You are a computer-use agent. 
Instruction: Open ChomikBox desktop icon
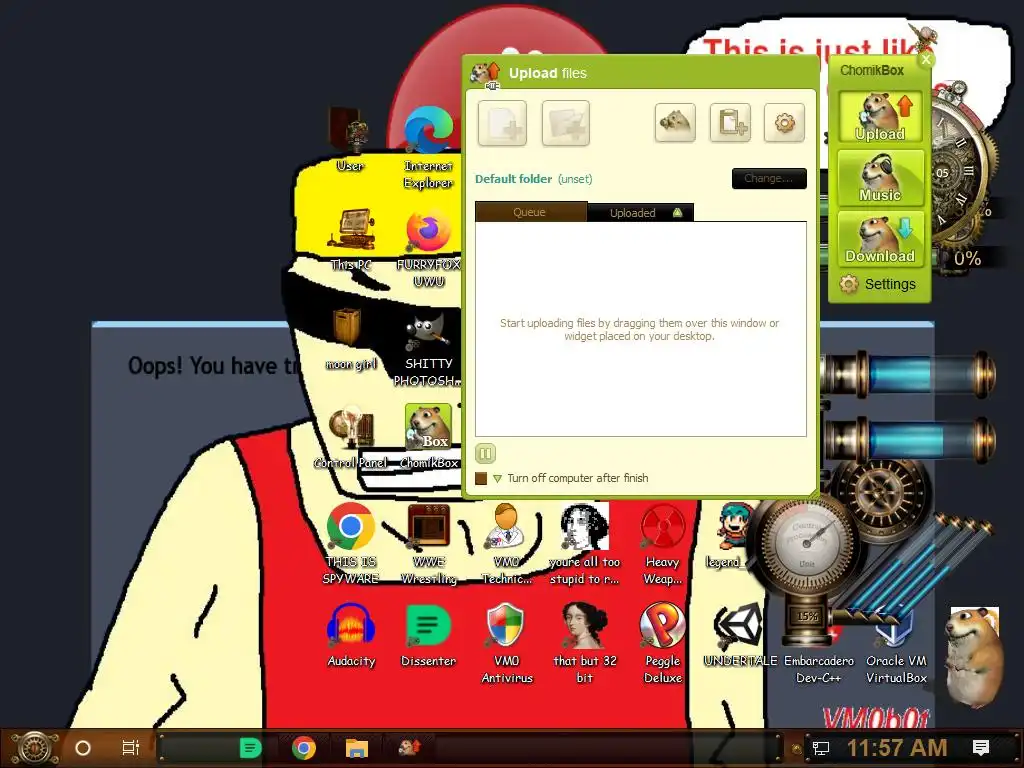click(428, 436)
